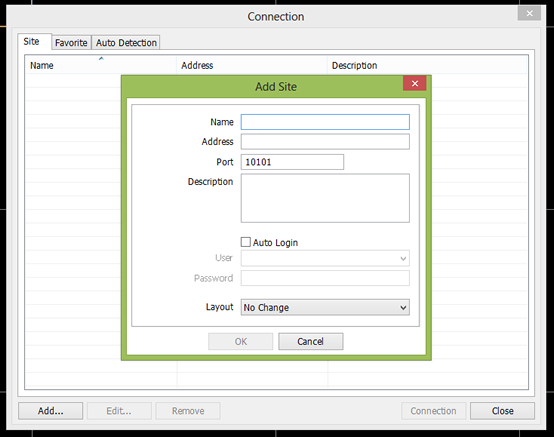Close the Connection window with X icon
The image size is (554, 437).
[529, 13]
